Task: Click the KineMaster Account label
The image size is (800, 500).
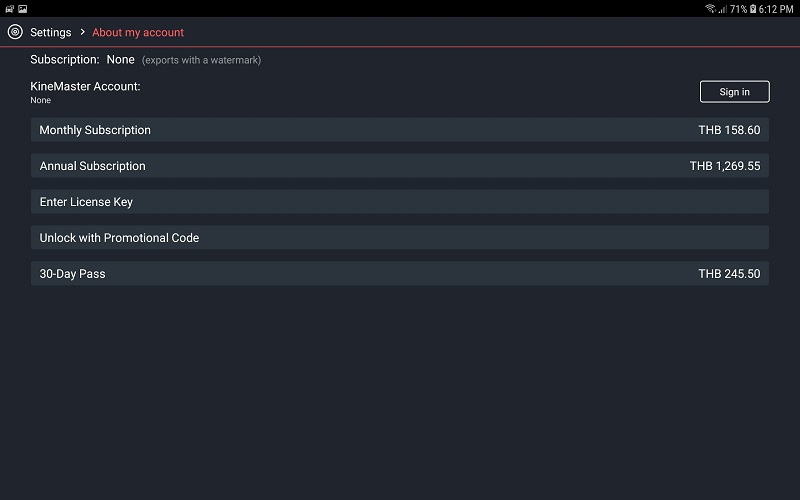Action: (85, 86)
